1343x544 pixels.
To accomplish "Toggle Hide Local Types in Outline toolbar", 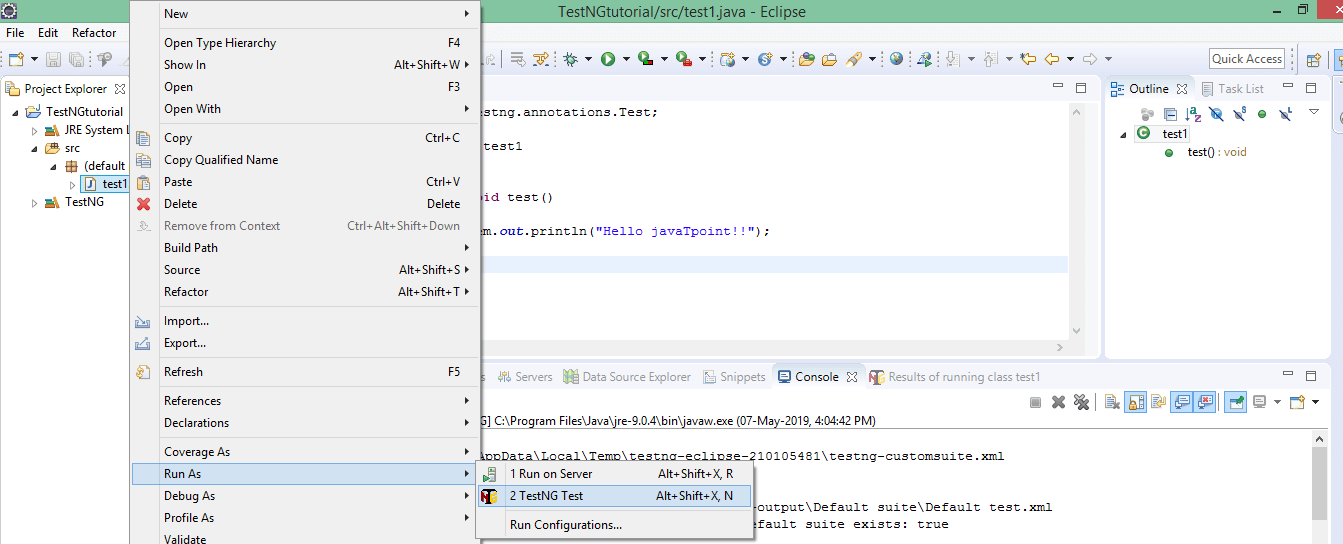I will click(x=1285, y=113).
